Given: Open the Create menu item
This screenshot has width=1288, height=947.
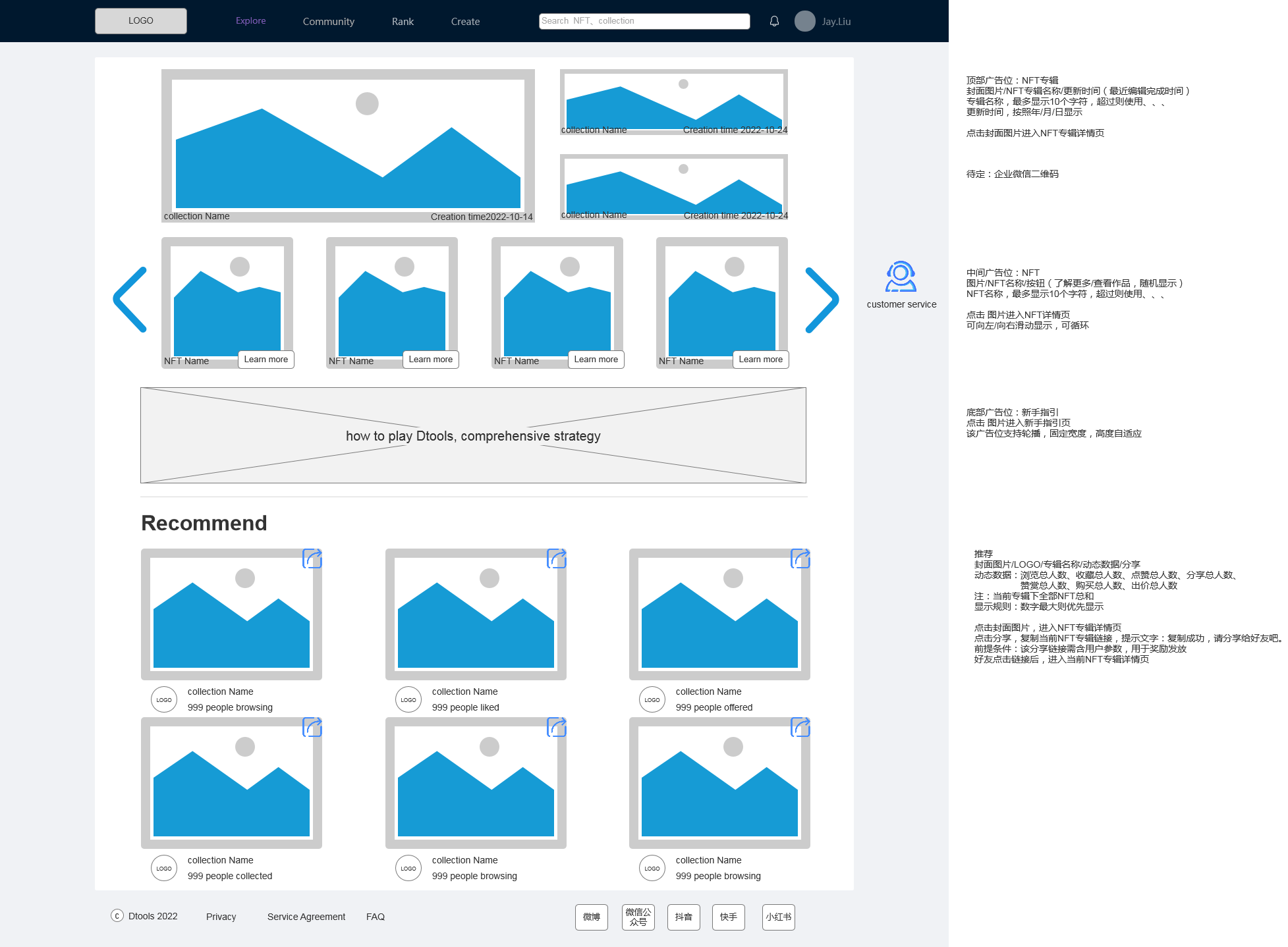Looking at the screenshot, I should tap(465, 22).
